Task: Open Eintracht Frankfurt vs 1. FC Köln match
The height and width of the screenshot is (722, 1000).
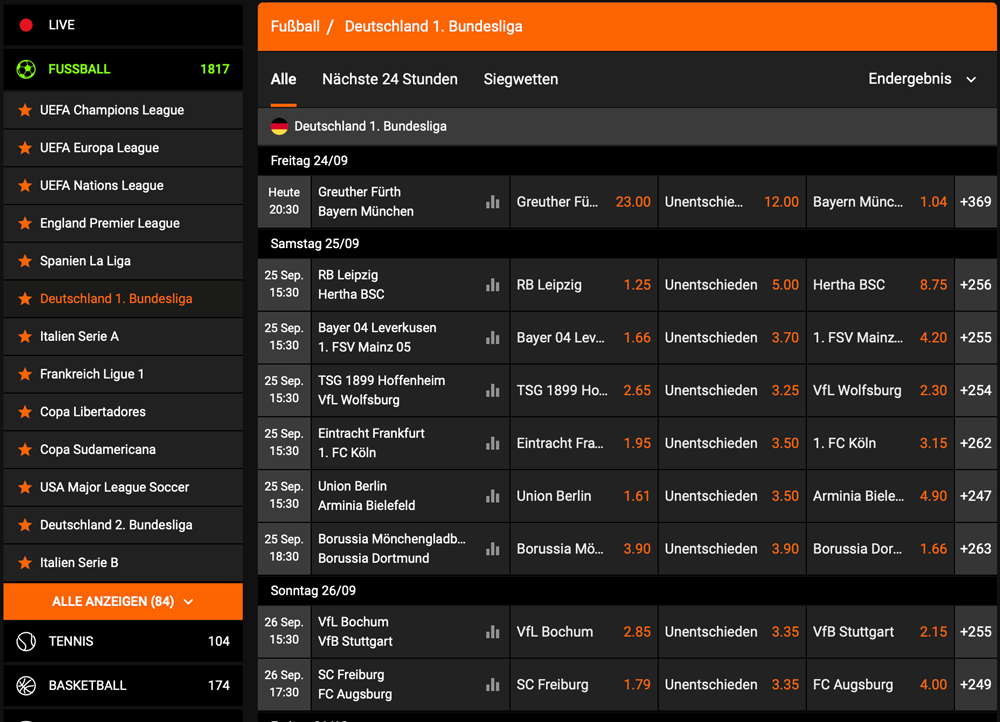Action: click(371, 443)
